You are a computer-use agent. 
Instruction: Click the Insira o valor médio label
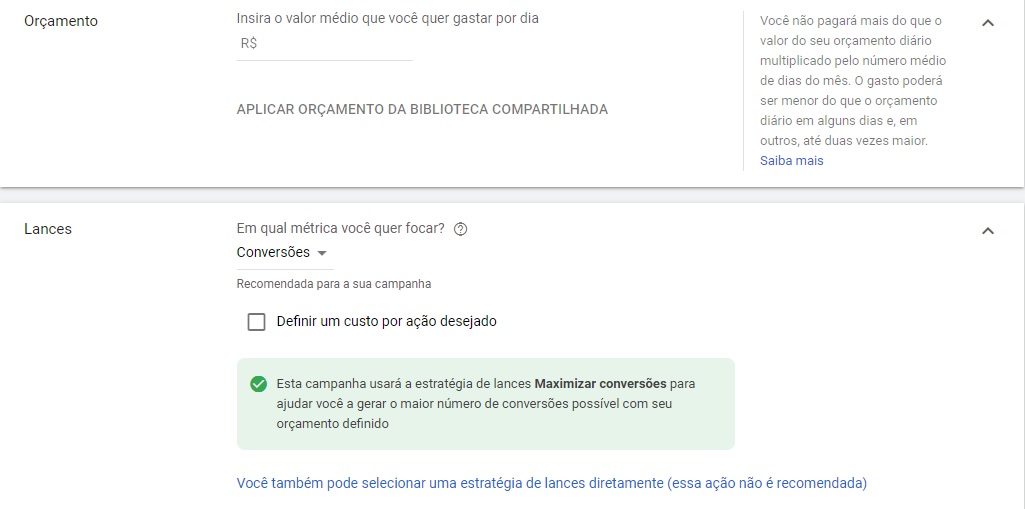click(x=388, y=19)
